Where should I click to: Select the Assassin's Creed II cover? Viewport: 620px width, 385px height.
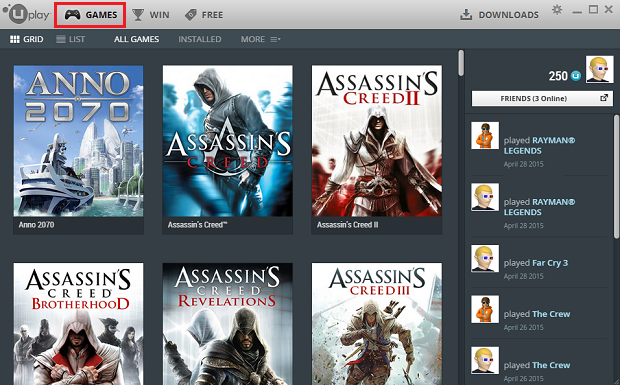click(377, 141)
